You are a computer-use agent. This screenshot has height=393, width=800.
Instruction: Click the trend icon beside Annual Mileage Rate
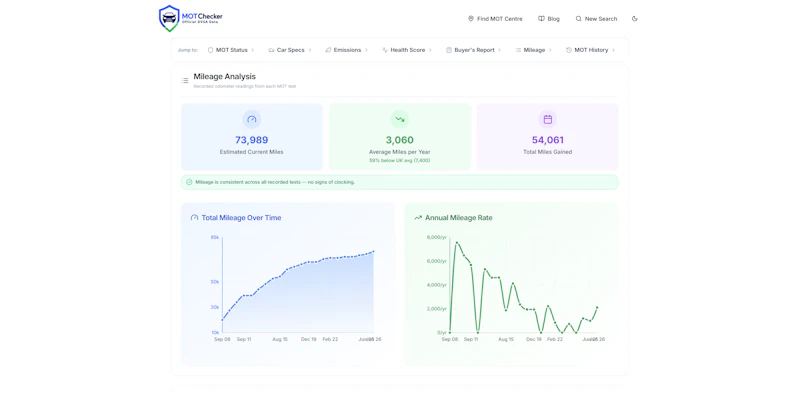point(418,217)
